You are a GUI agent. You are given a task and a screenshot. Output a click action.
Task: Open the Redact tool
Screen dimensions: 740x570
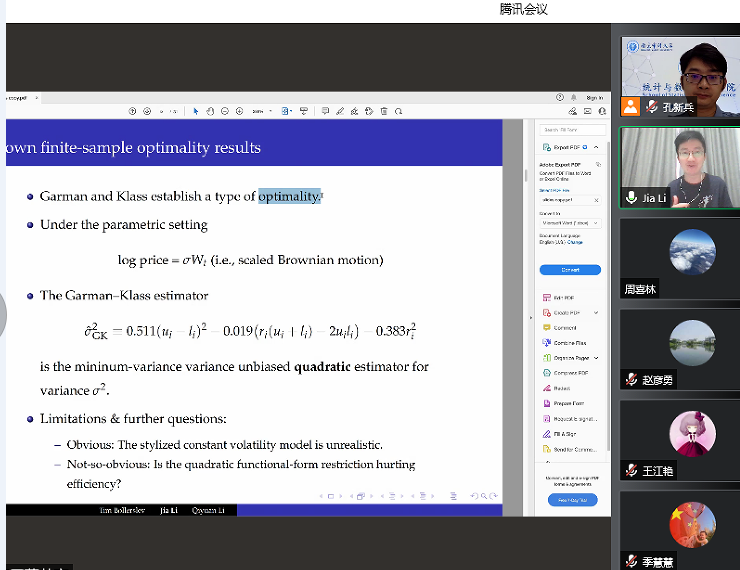click(561, 388)
